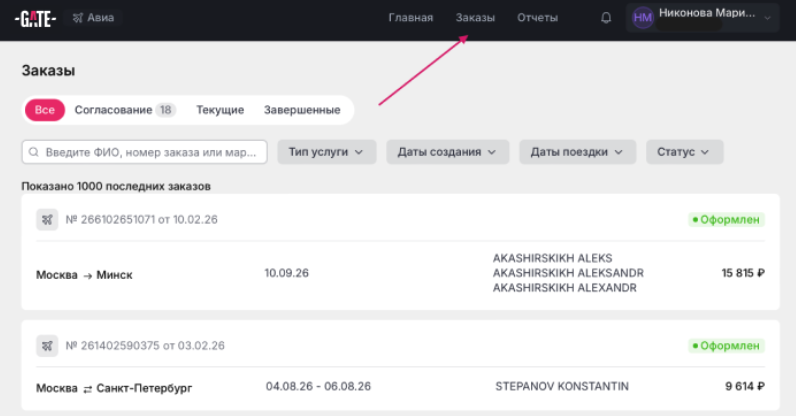Expand Даты поездки dropdown
Image resolution: width=796 pixels, height=416 pixels.
[577, 152]
